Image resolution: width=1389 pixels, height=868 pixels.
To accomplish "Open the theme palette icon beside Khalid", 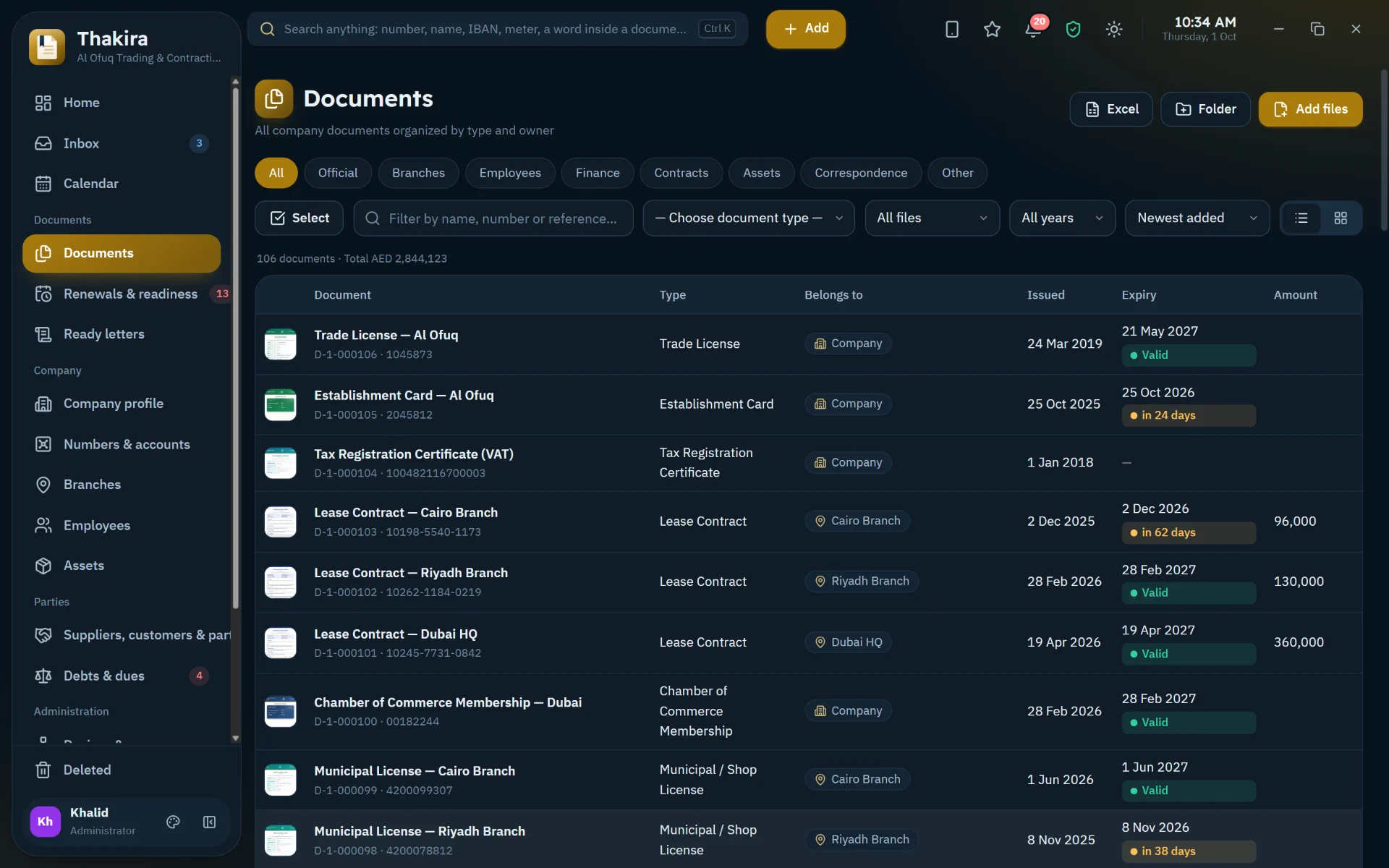I will [173, 822].
